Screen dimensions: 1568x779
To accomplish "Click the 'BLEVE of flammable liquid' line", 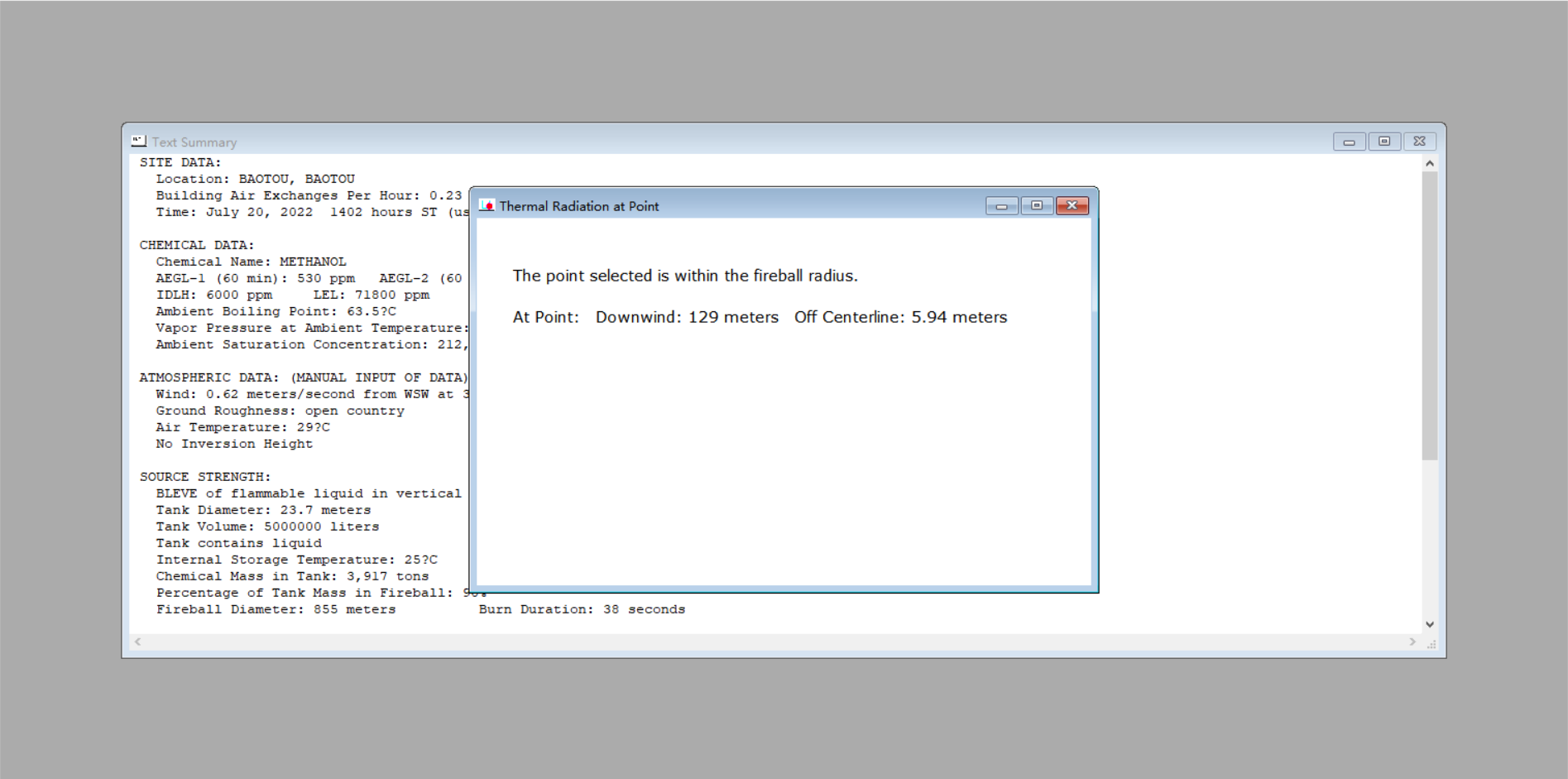I will pos(309,493).
